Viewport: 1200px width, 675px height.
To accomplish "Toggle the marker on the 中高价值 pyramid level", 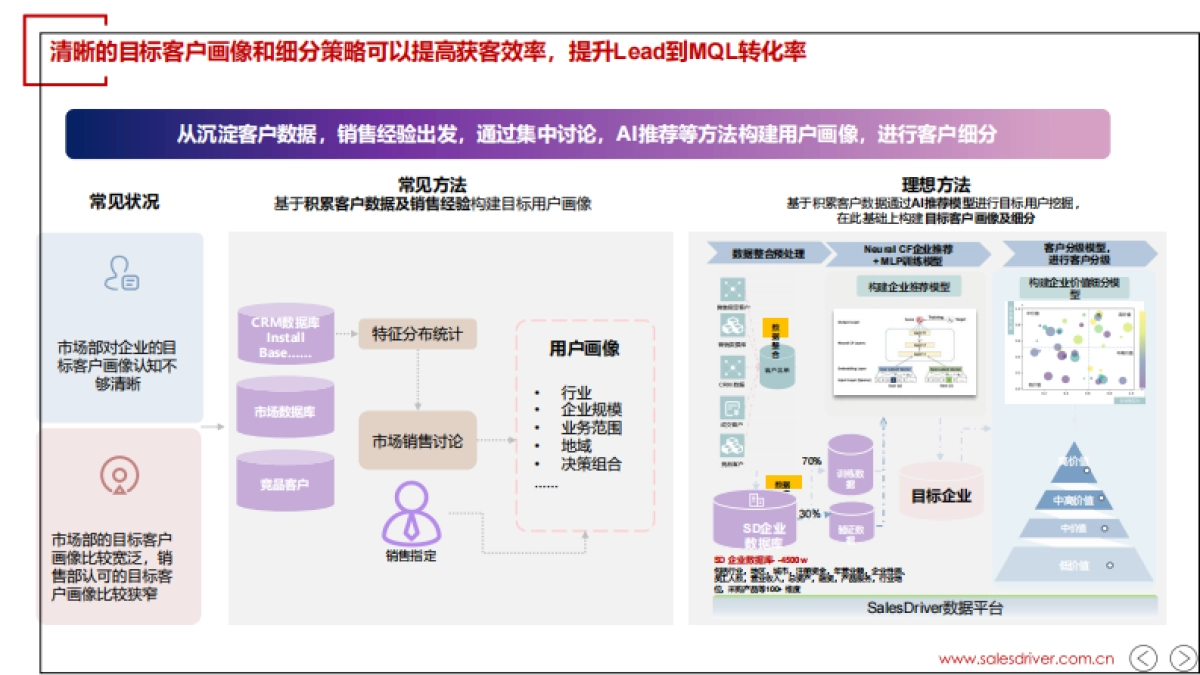I will pyautogui.click(x=1101, y=498).
